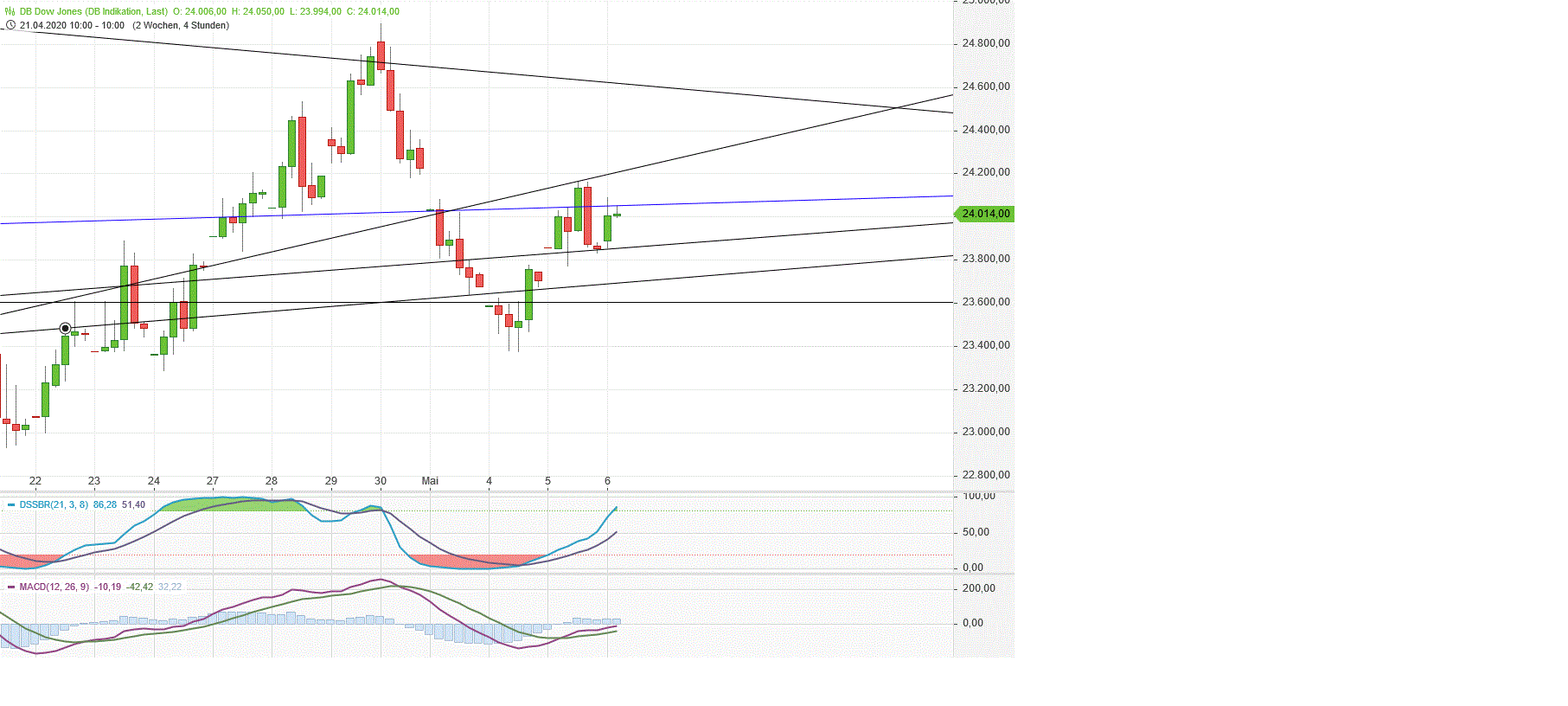Click the close value 'C: 24.014,00'
Image resolution: width=1568 pixels, height=706 pixels.
coord(373,11)
